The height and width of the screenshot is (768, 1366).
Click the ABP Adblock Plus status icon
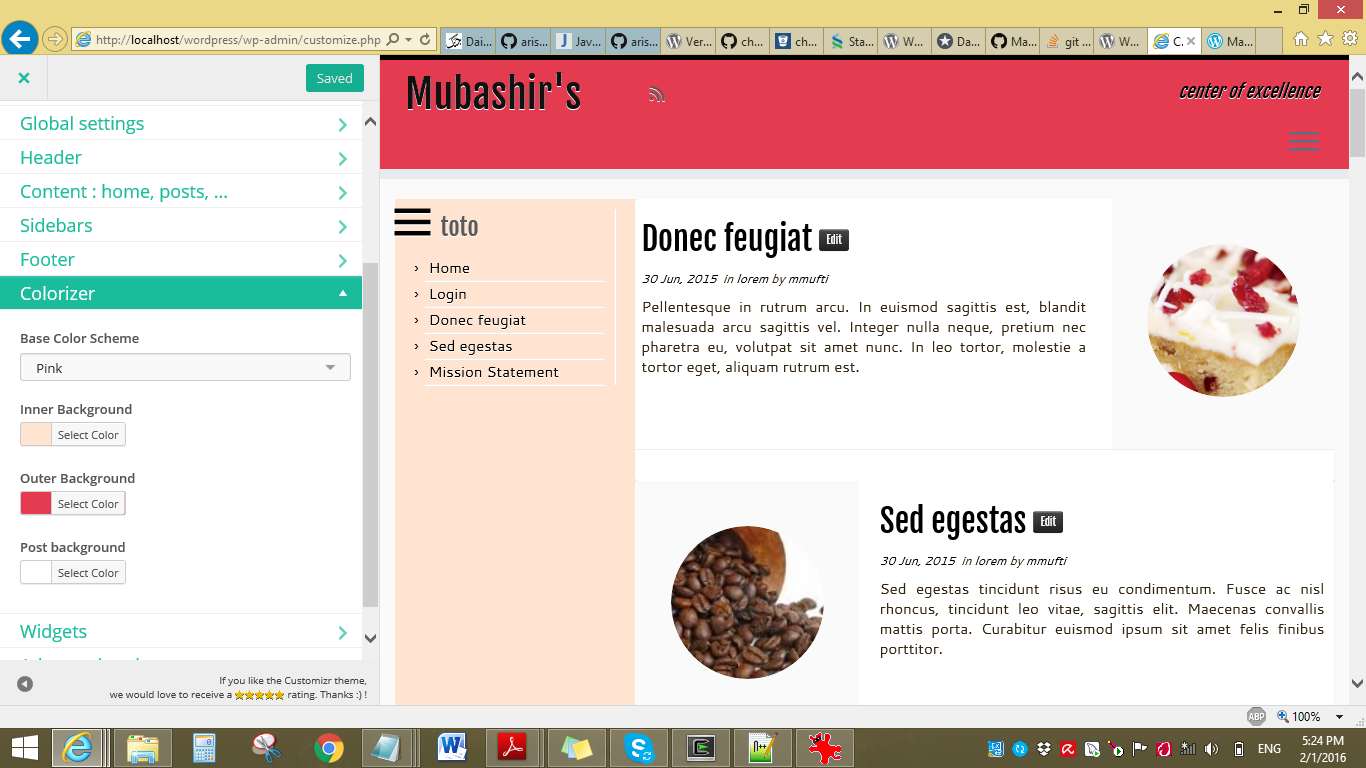pos(1256,716)
